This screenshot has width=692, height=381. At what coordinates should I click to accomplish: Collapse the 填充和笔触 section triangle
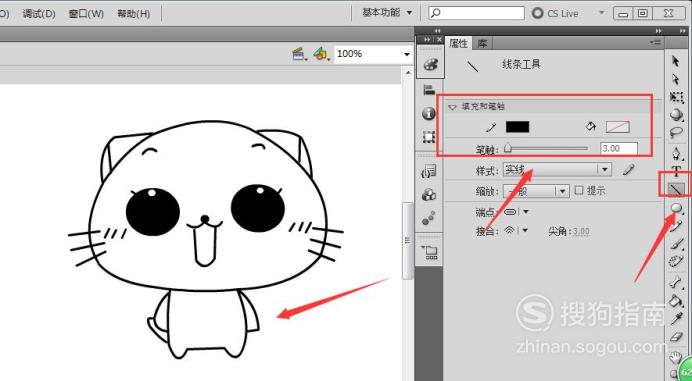click(452, 107)
